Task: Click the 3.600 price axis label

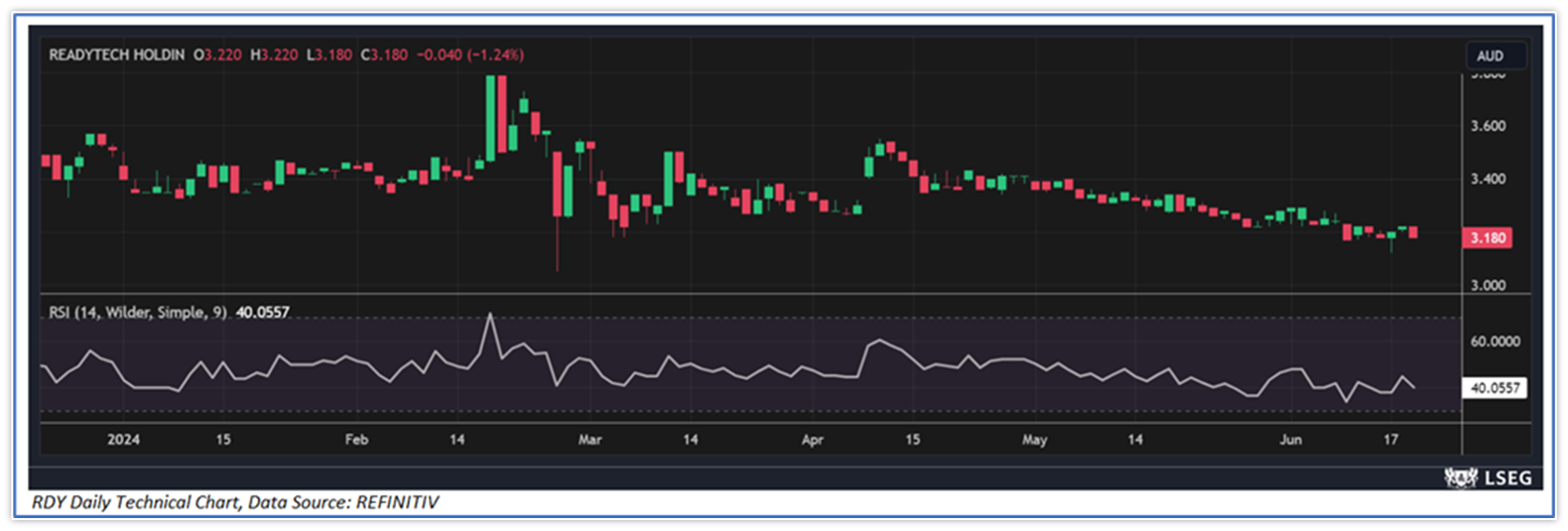Action: (1488, 126)
